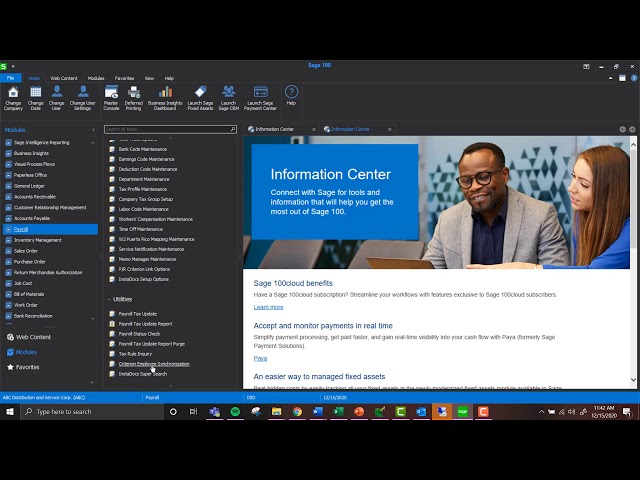
Task: Select the Accounts Payable module
Action: point(32,218)
